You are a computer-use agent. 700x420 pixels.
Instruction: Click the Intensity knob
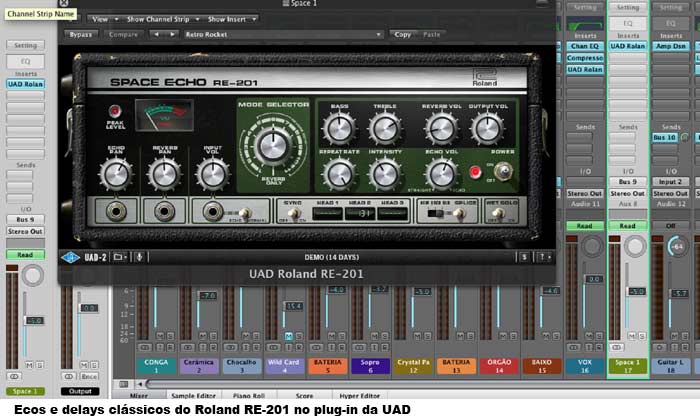(385, 175)
